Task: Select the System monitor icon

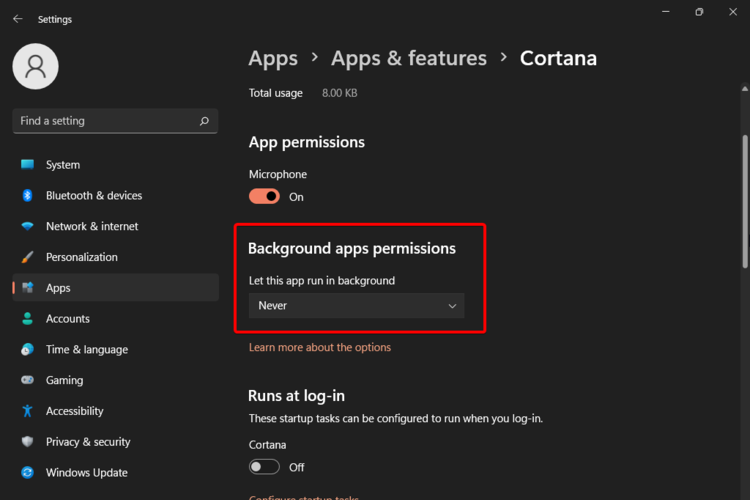Action: pyautogui.click(x=27, y=165)
